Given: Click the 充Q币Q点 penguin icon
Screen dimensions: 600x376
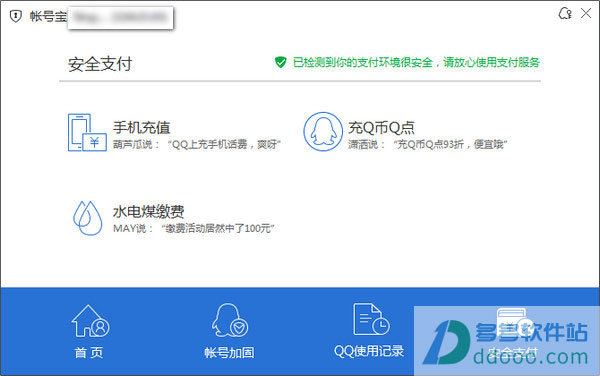Looking at the screenshot, I should (323, 132).
